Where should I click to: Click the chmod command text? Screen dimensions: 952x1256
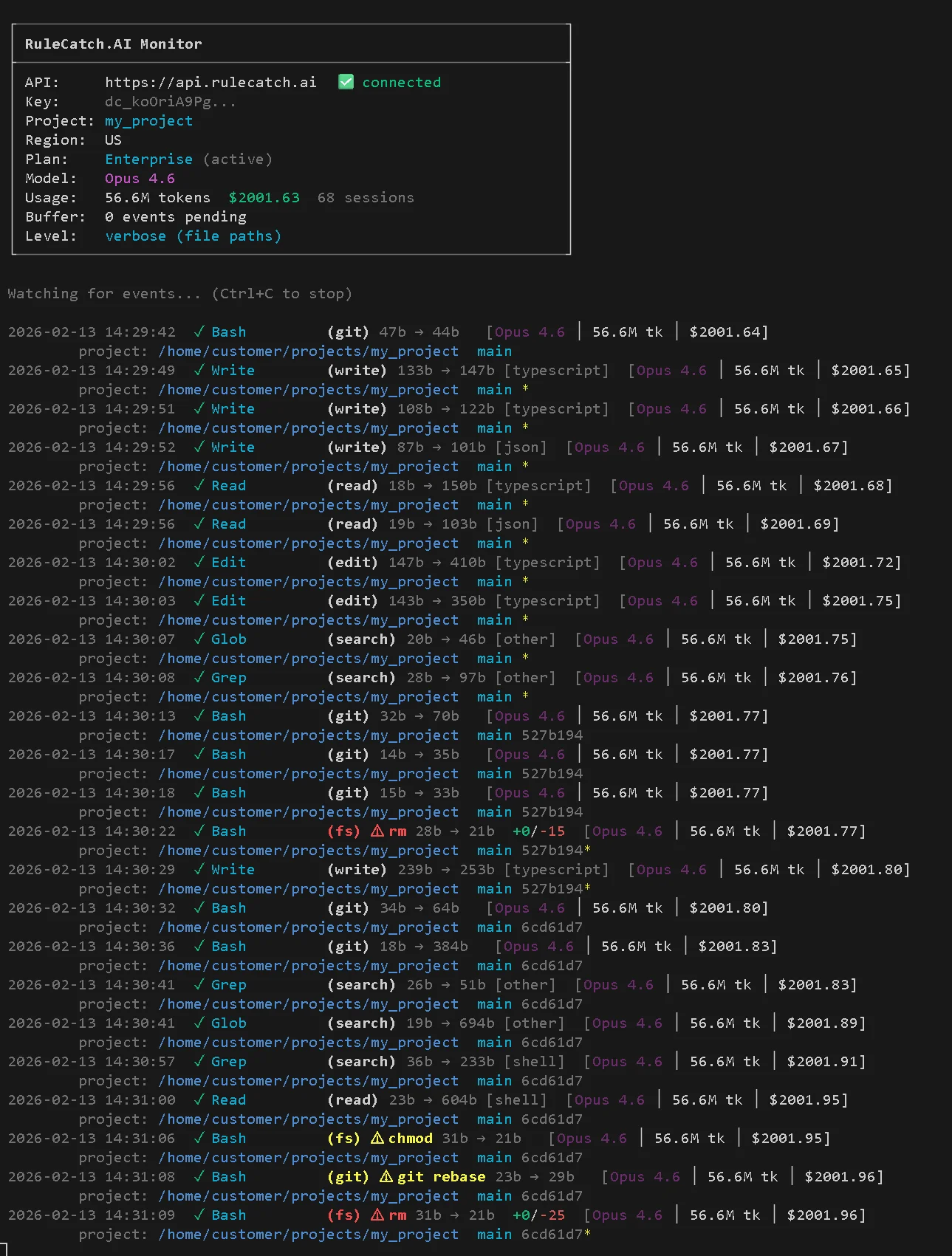[x=411, y=1138]
